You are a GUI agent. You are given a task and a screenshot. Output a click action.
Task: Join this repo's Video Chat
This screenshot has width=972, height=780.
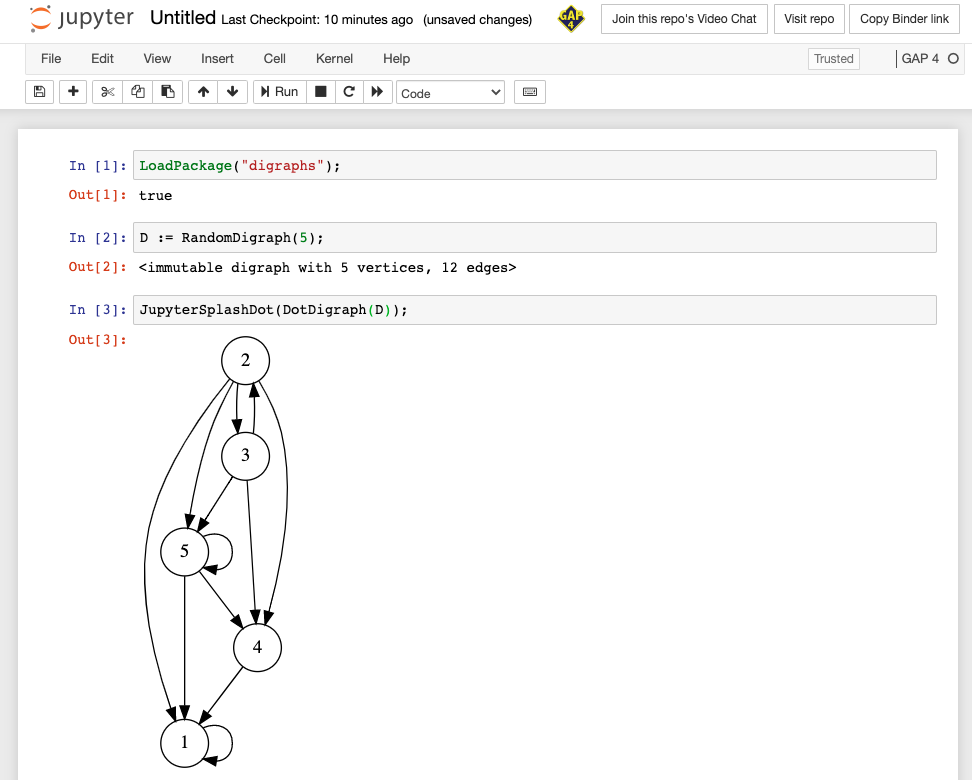pos(684,18)
